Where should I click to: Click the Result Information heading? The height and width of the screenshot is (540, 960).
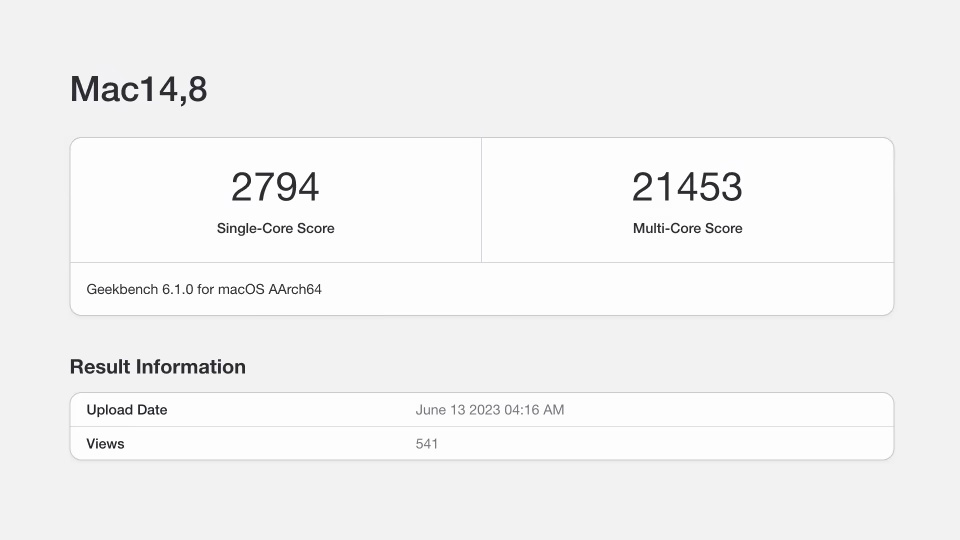[158, 367]
